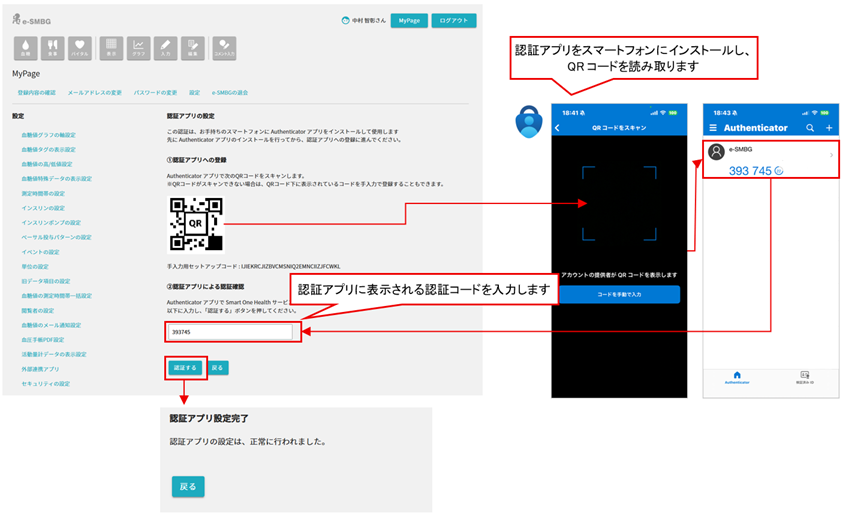The height and width of the screenshot is (519, 843).
Task: Tap the Authenticator home tab icon
Action: click(x=737, y=377)
